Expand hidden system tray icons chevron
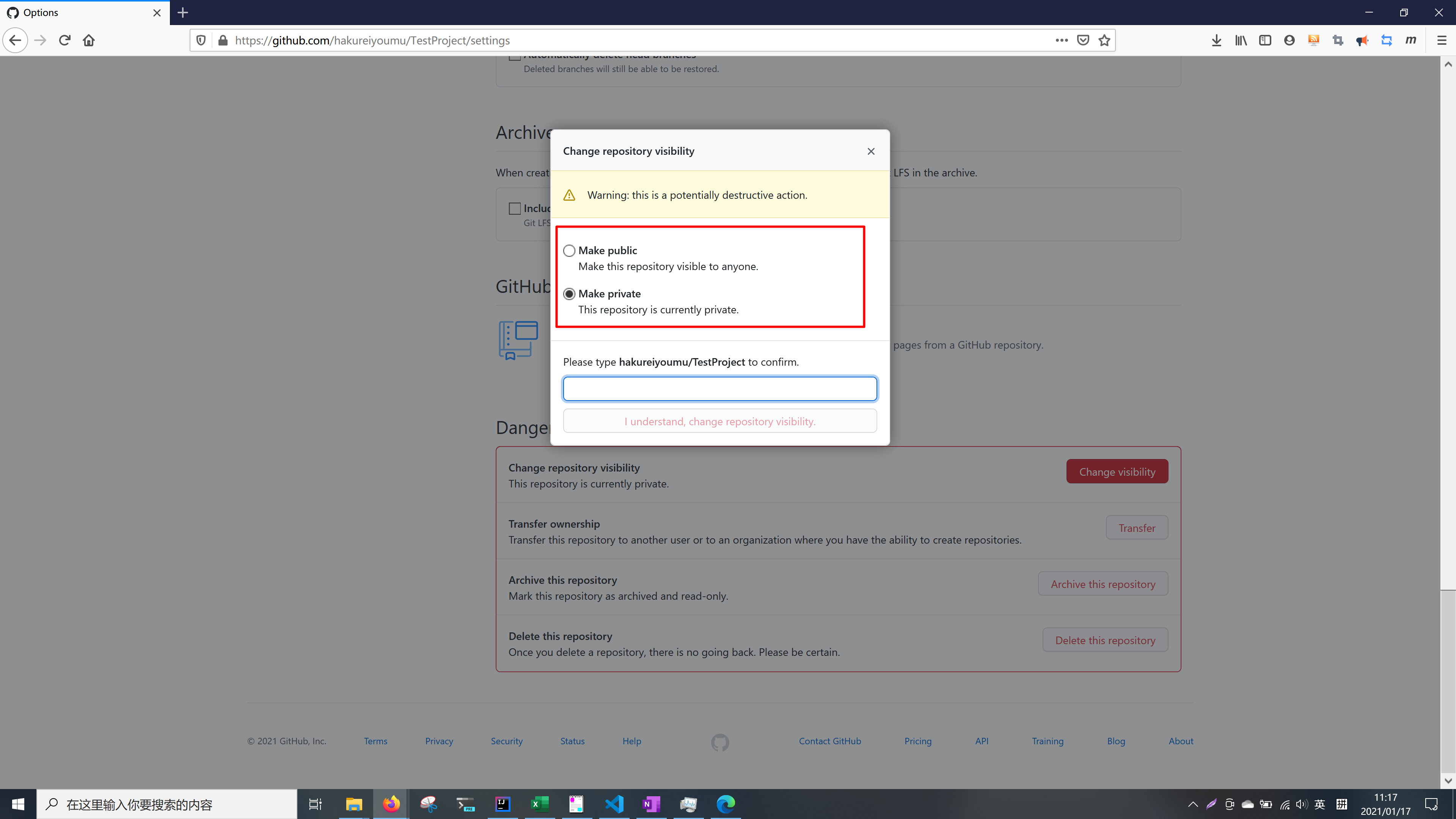The image size is (1456, 819). click(1193, 804)
